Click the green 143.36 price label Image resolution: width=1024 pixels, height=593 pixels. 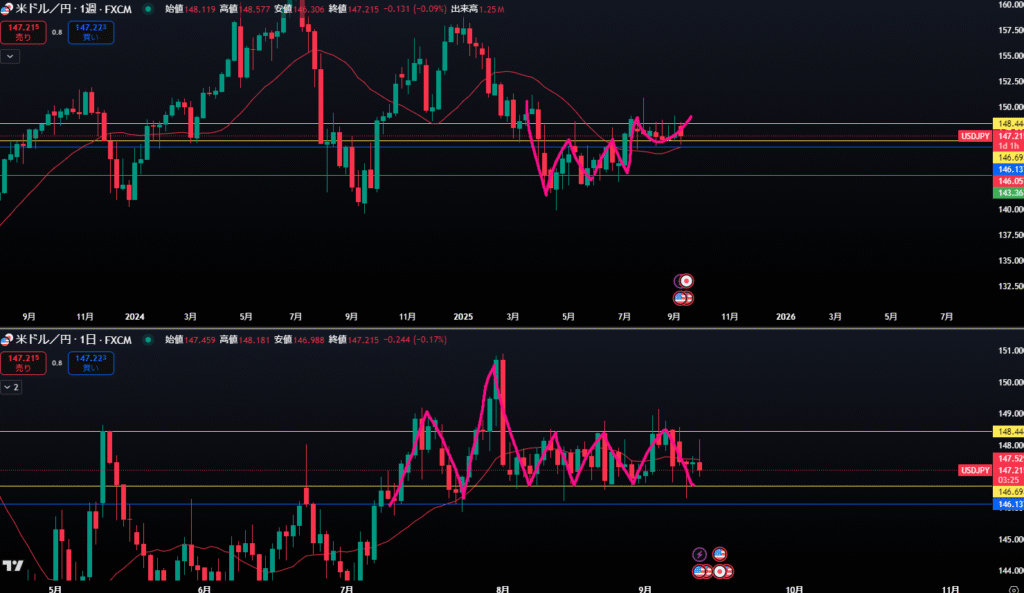1008,193
